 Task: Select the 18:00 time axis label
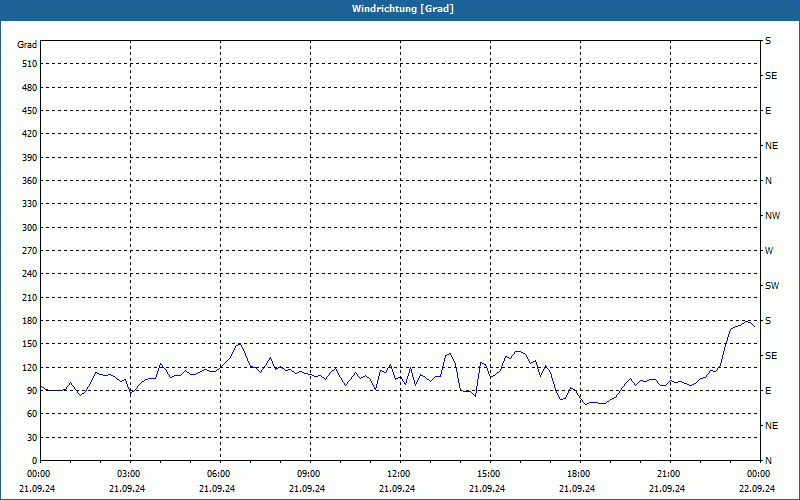pos(580,474)
